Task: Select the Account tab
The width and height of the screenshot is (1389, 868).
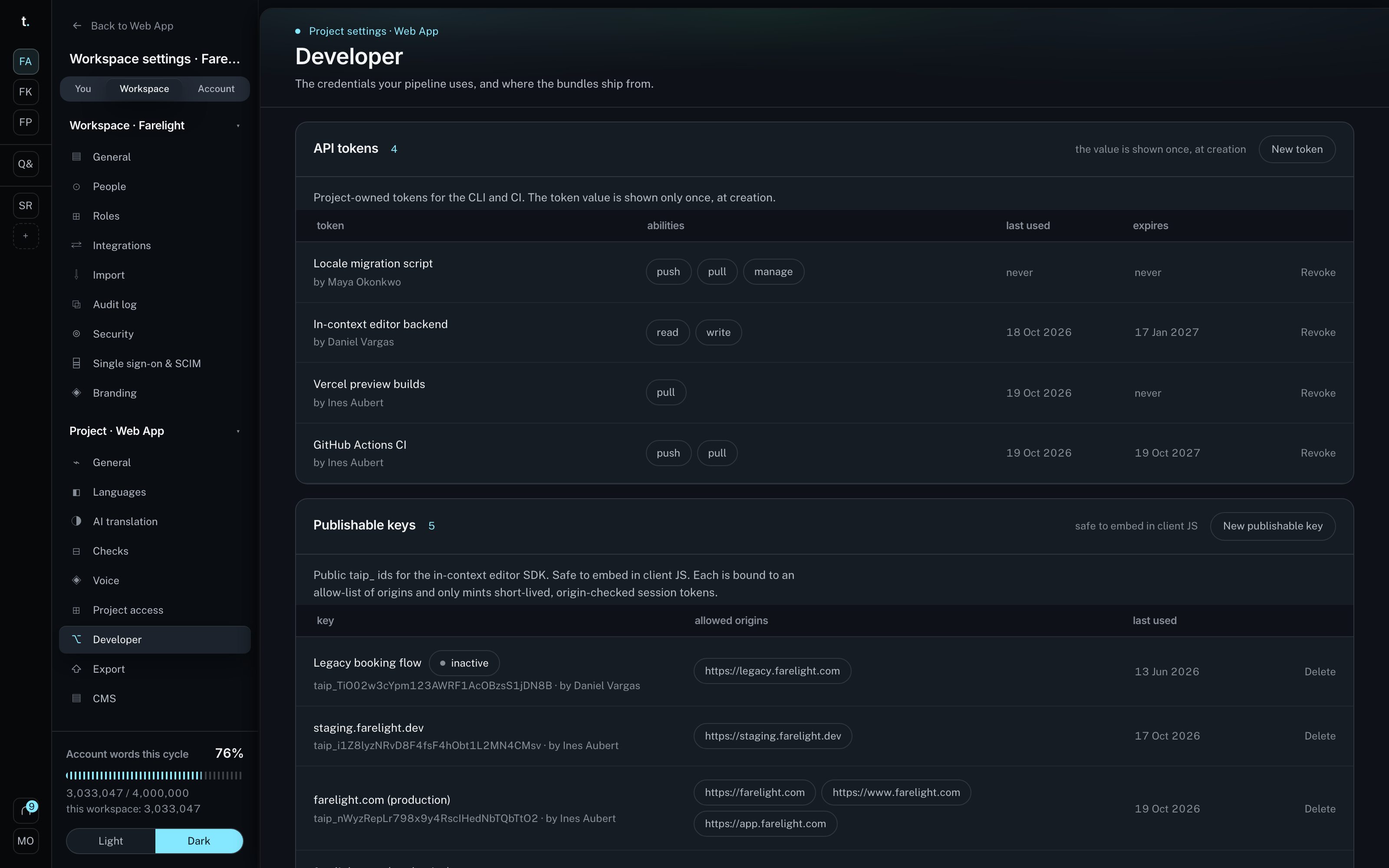Action: pos(217,89)
